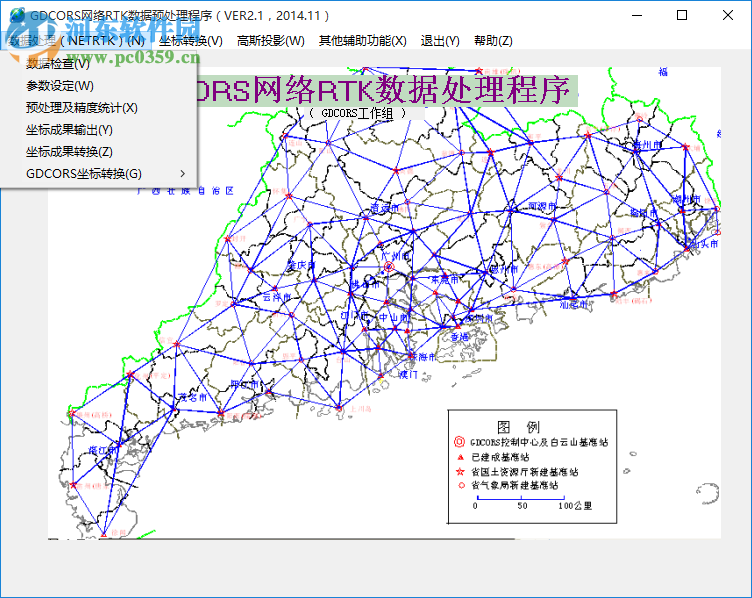
Task: Click the 湛江市 label on the map
Action: [103, 450]
